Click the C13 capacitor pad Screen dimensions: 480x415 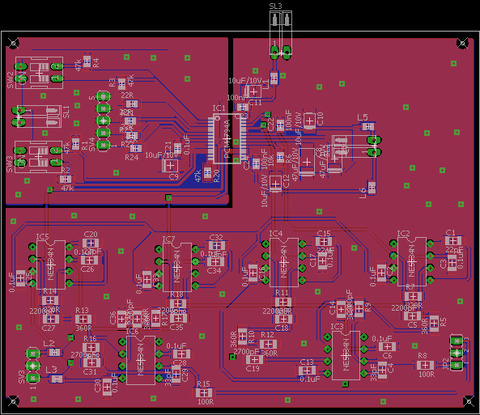307,370
